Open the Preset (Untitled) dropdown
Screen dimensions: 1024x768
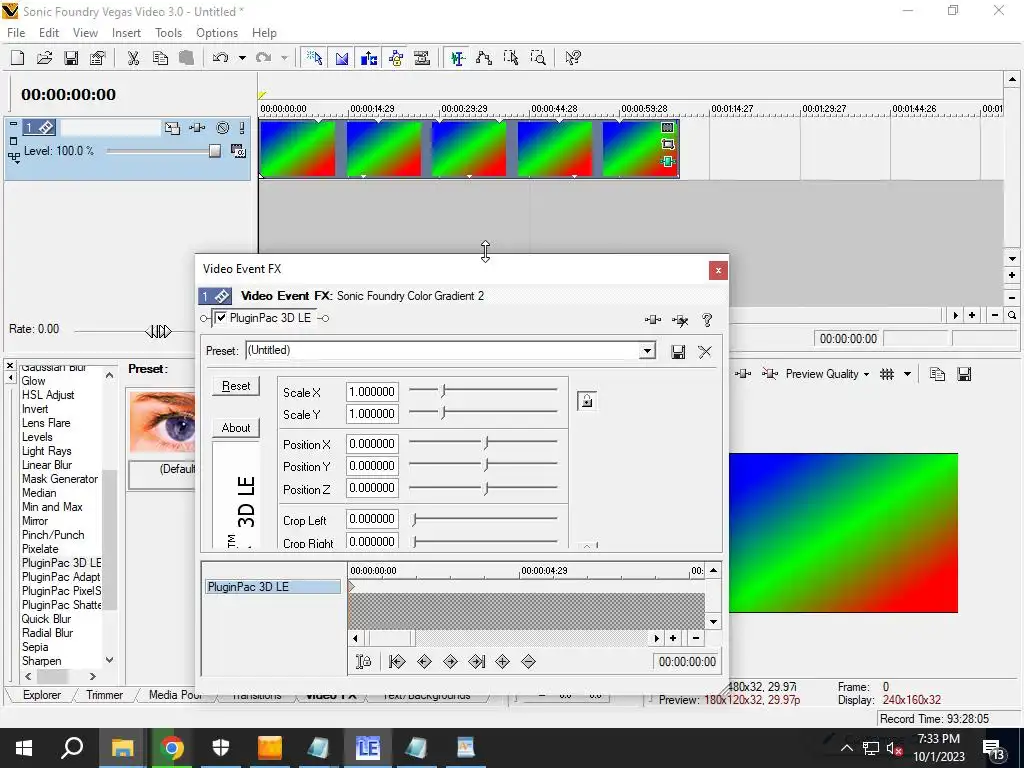[x=647, y=351]
